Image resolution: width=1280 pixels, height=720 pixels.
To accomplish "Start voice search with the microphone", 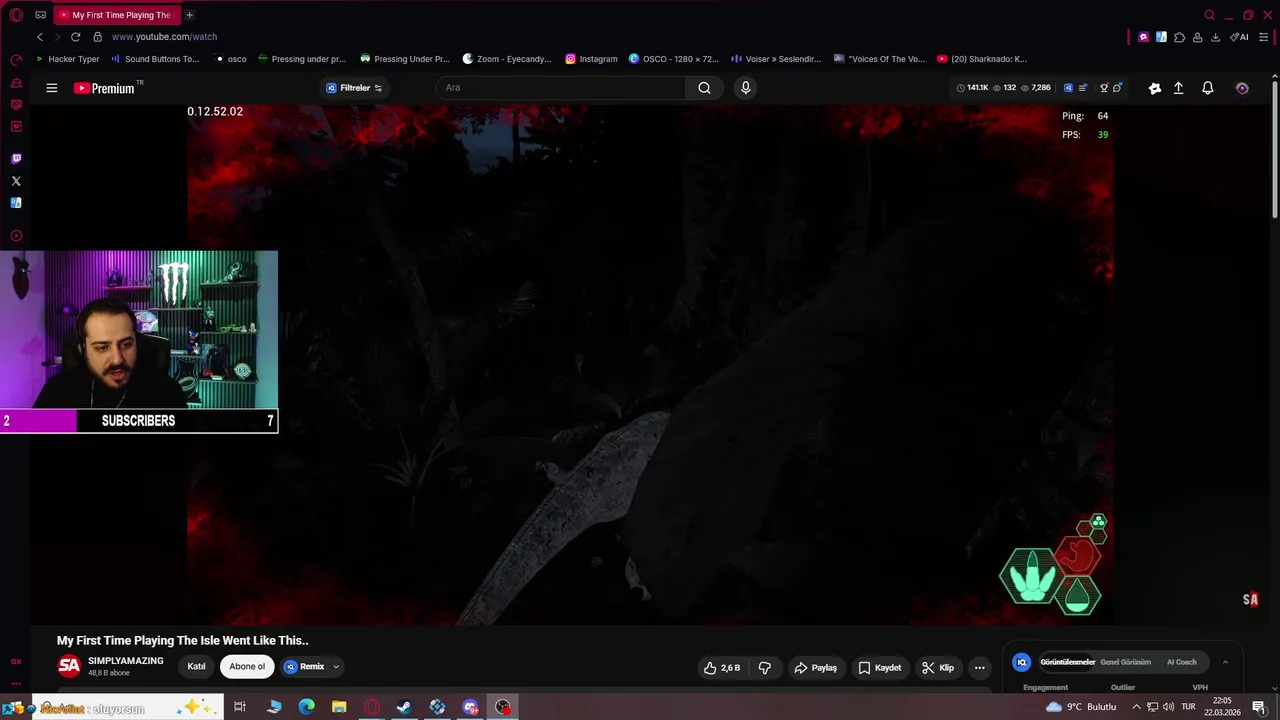I will [745, 88].
